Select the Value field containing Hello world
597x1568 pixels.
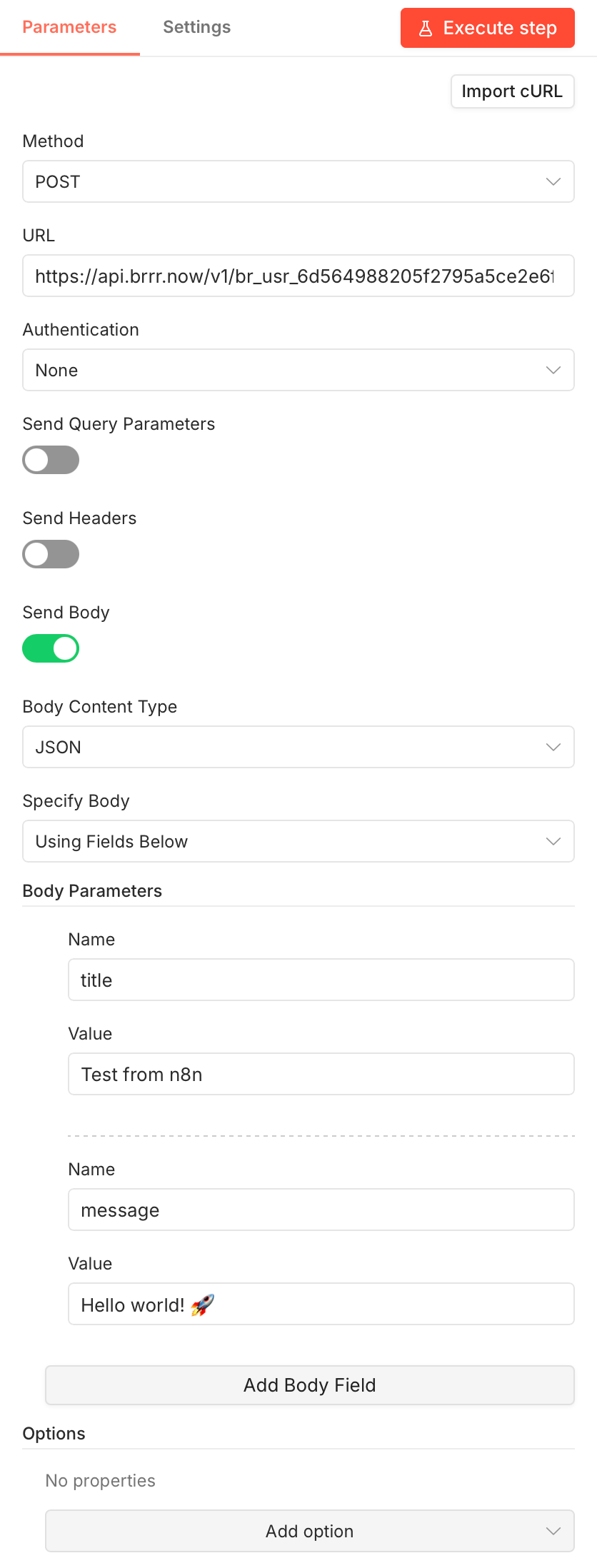pos(321,1304)
